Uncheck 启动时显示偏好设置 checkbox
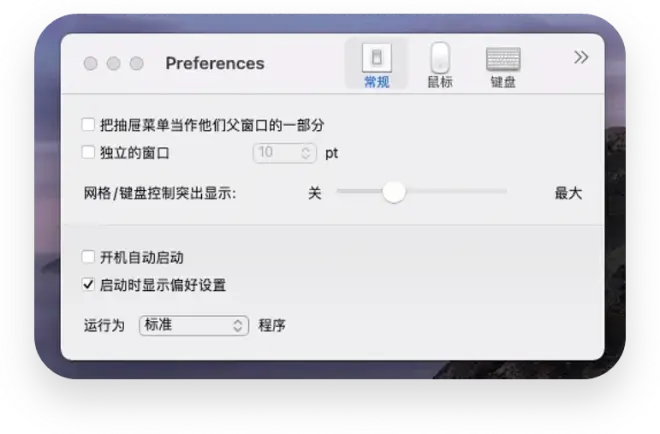The image size is (660, 434). pos(88,285)
